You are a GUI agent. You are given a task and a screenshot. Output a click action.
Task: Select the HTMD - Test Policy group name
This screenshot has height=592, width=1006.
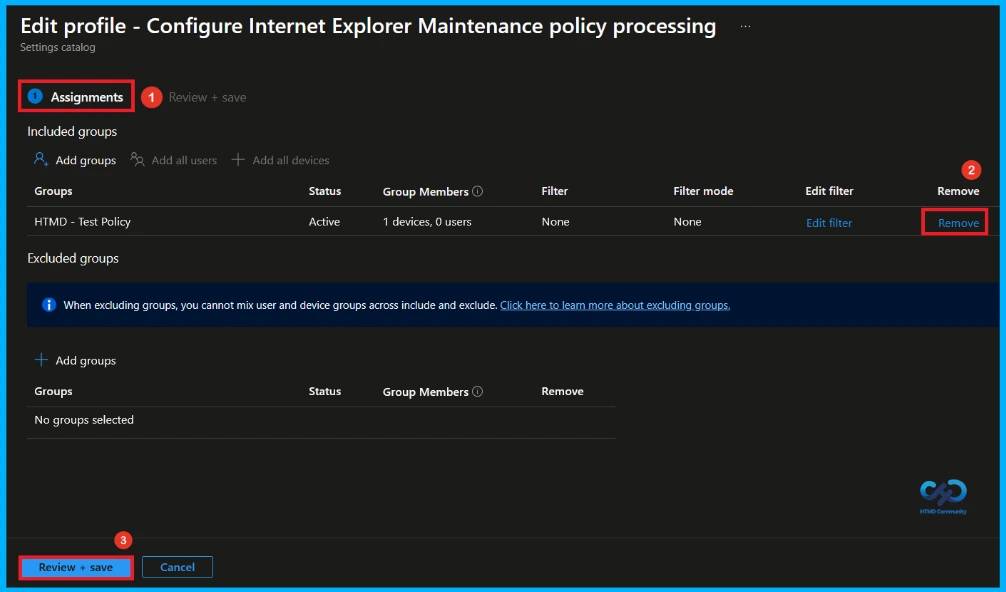[82, 221]
